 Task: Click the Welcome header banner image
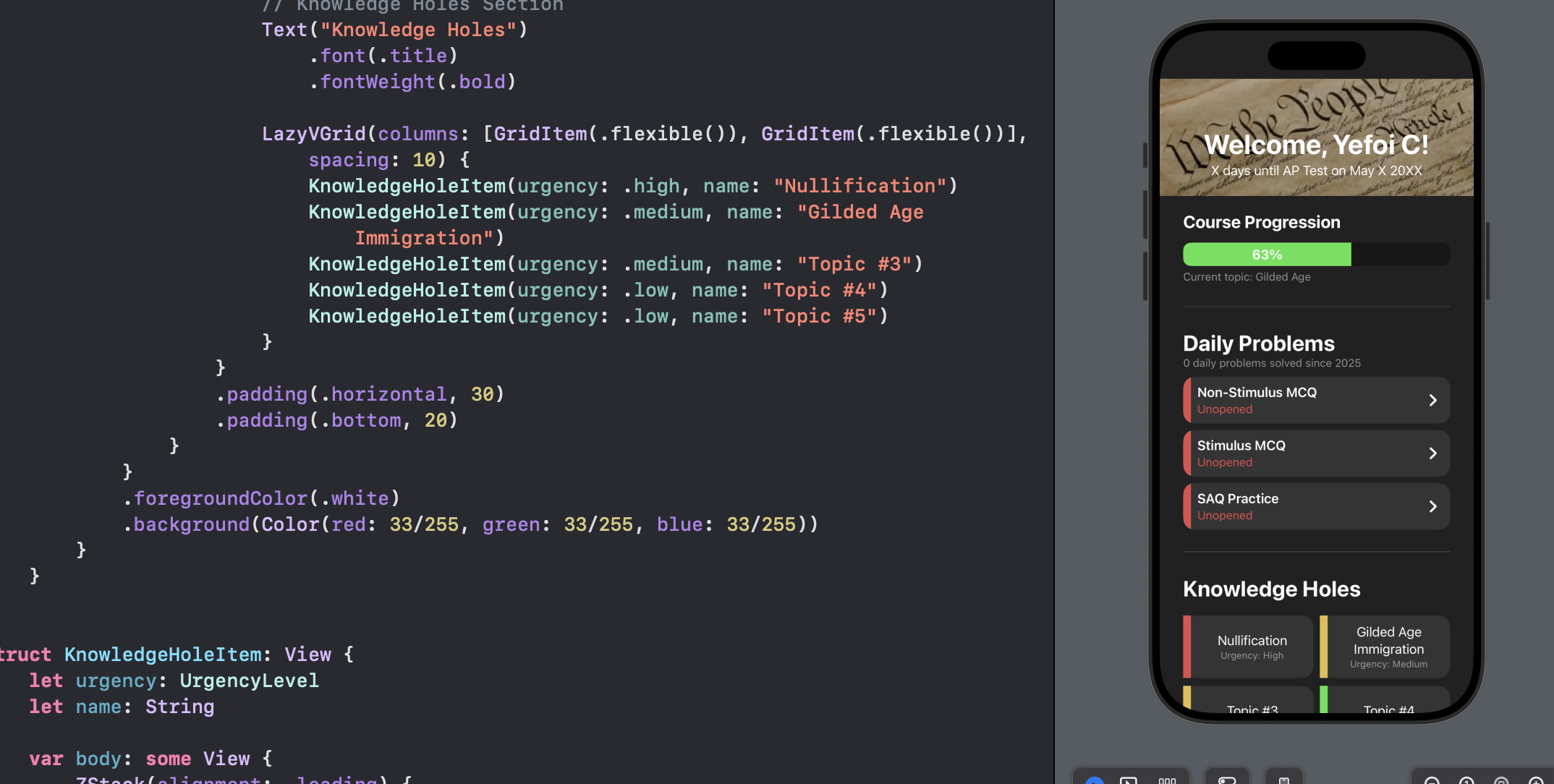pyautogui.click(x=1316, y=116)
